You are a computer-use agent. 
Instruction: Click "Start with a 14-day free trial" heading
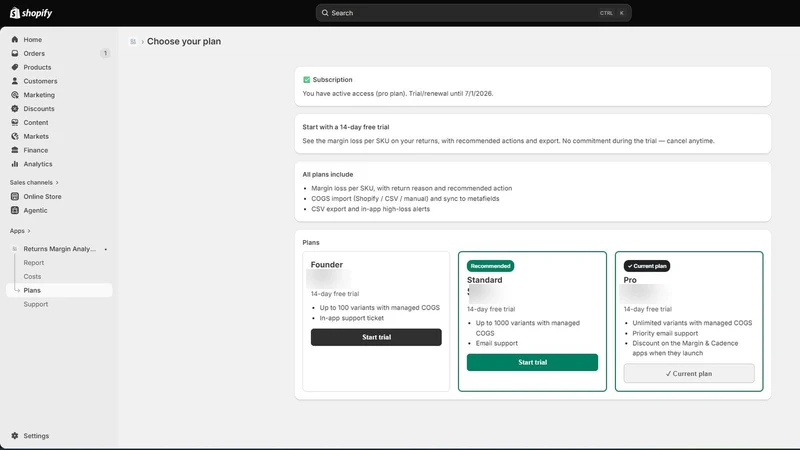(346, 127)
